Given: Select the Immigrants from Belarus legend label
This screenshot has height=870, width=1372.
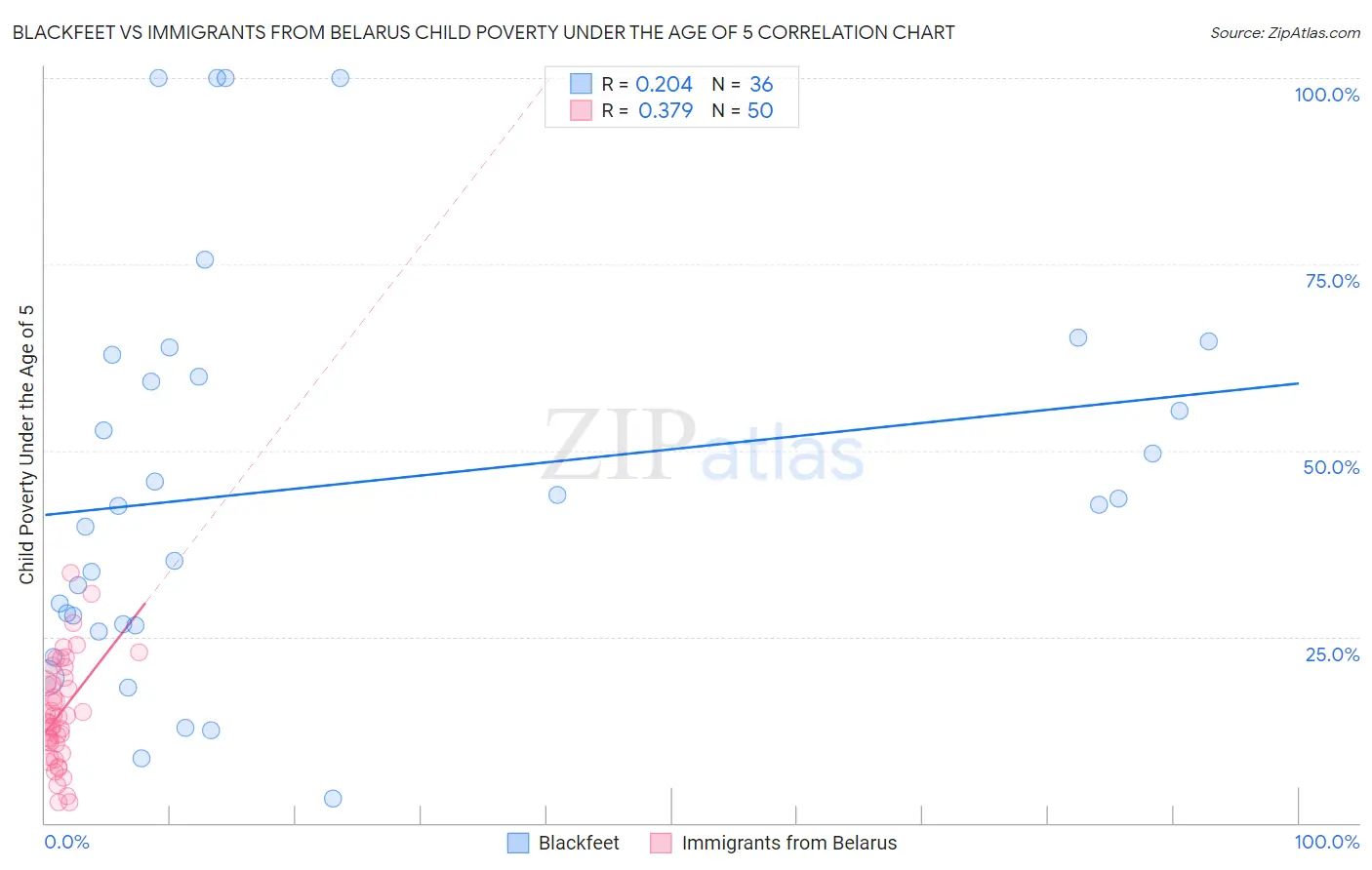Looking at the screenshot, I should coord(789,843).
